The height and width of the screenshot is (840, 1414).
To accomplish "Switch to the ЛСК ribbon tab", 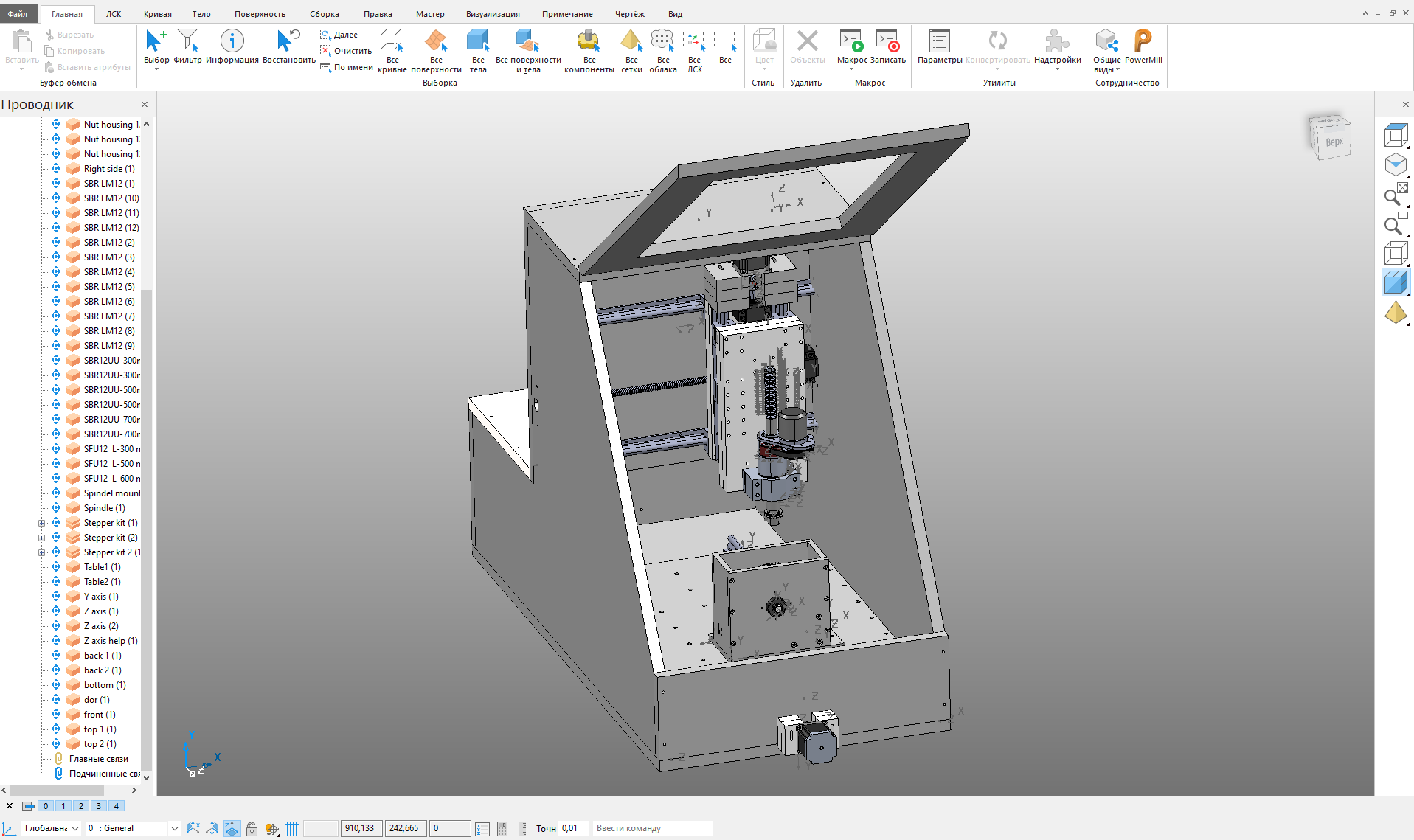I will pyautogui.click(x=114, y=14).
